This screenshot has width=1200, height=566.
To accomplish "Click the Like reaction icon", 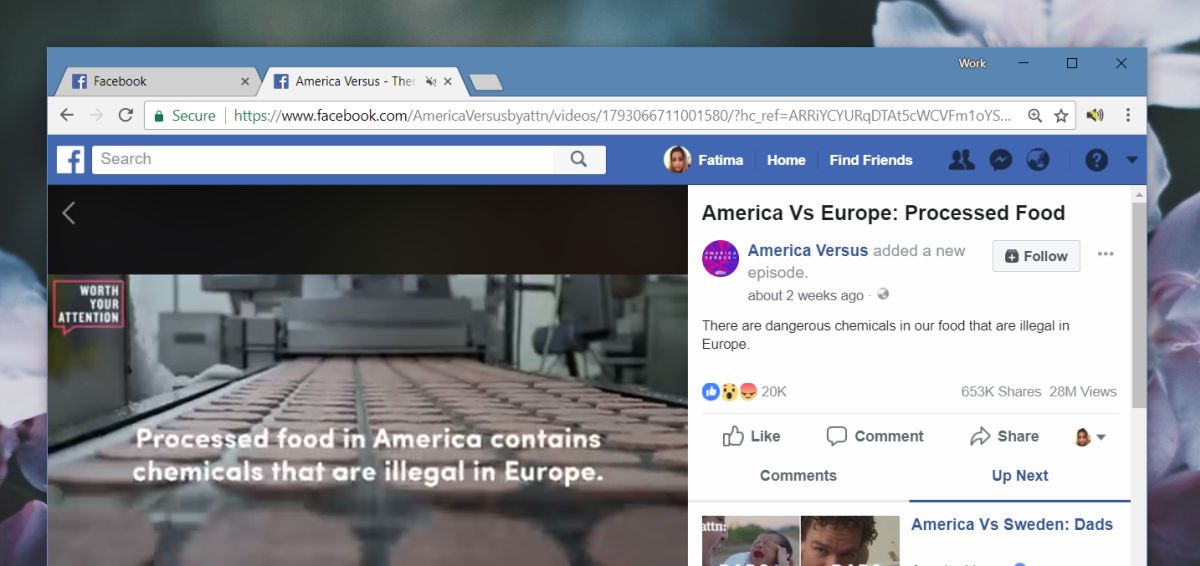I will [x=711, y=391].
